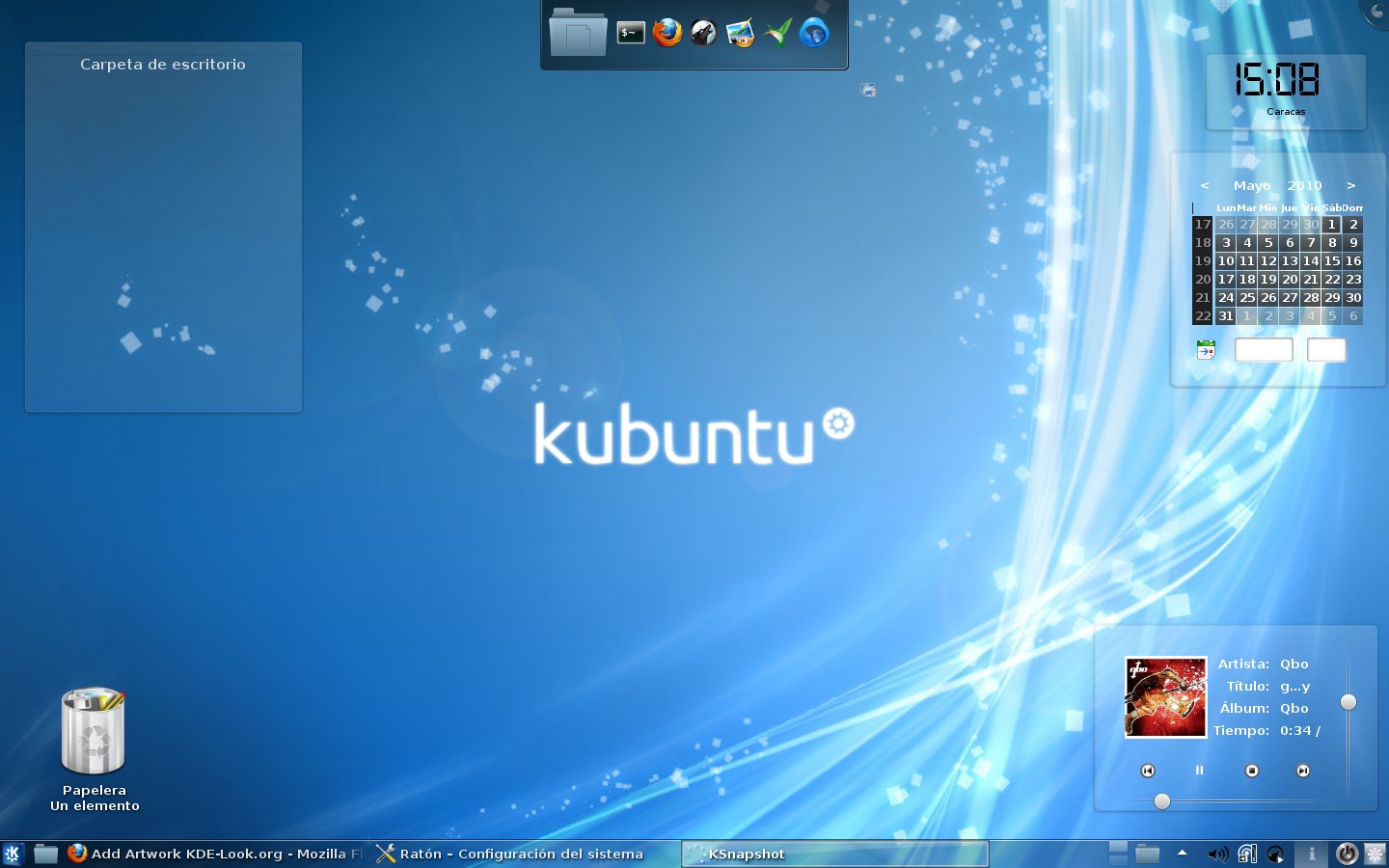Click the go-to-today calendar icon
The height and width of the screenshot is (868, 1389).
[1206, 350]
